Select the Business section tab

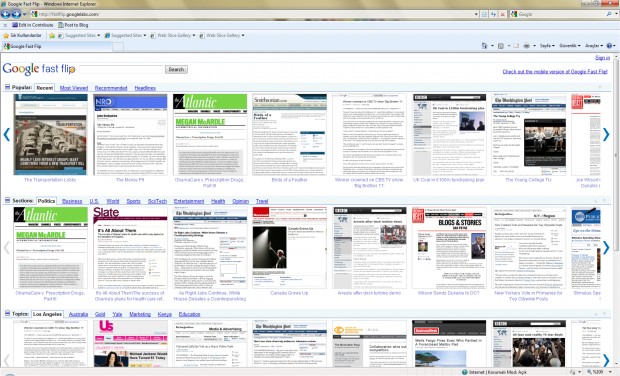pyautogui.click(x=72, y=201)
